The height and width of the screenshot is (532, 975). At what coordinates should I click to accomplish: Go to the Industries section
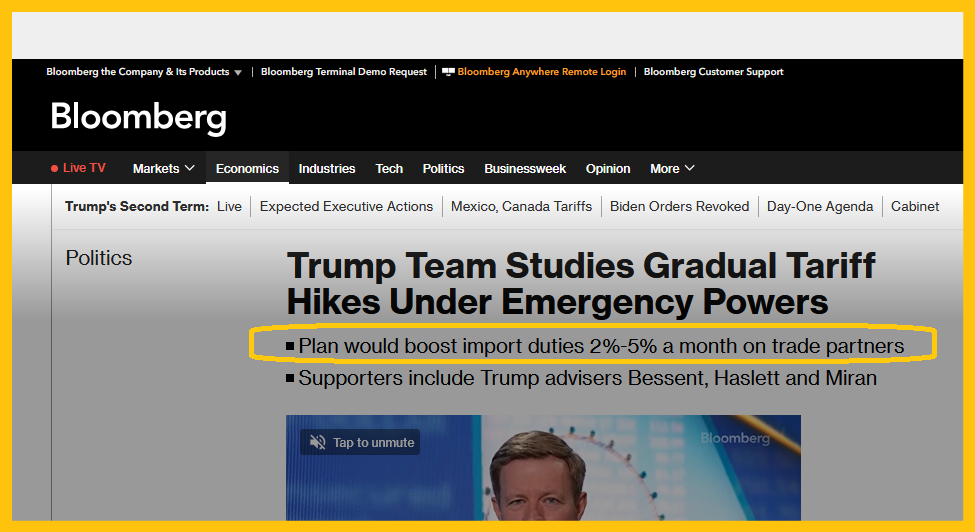coord(327,169)
